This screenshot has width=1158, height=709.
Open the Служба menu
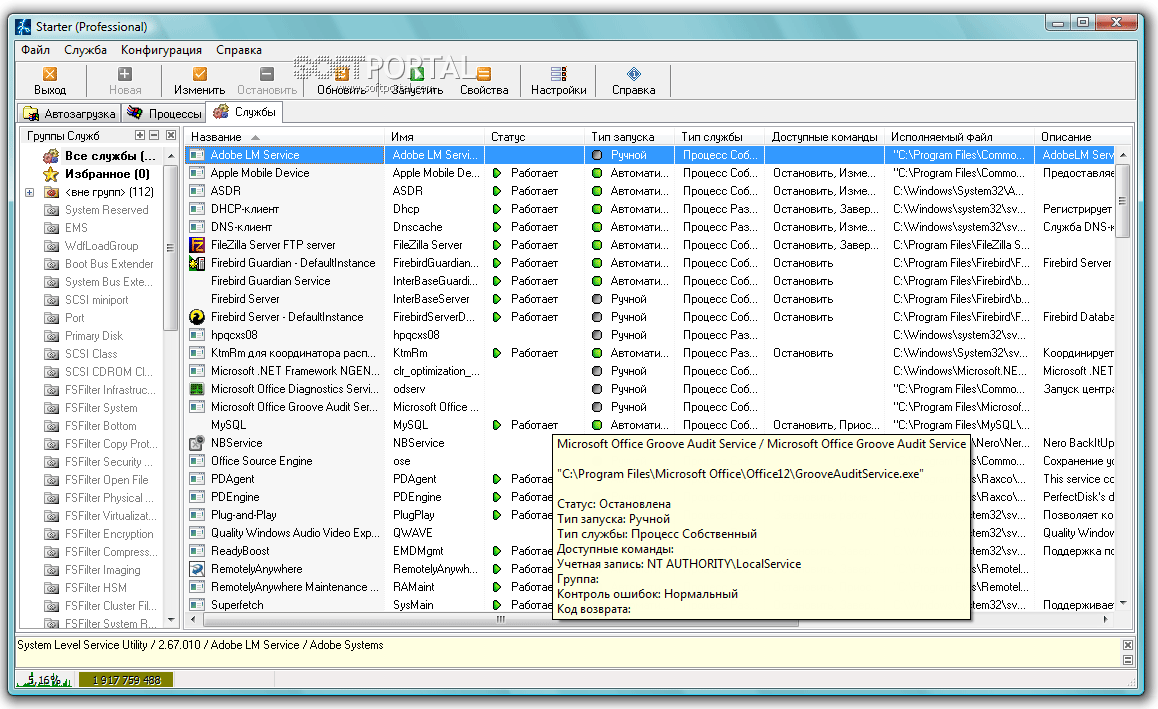(85, 50)
